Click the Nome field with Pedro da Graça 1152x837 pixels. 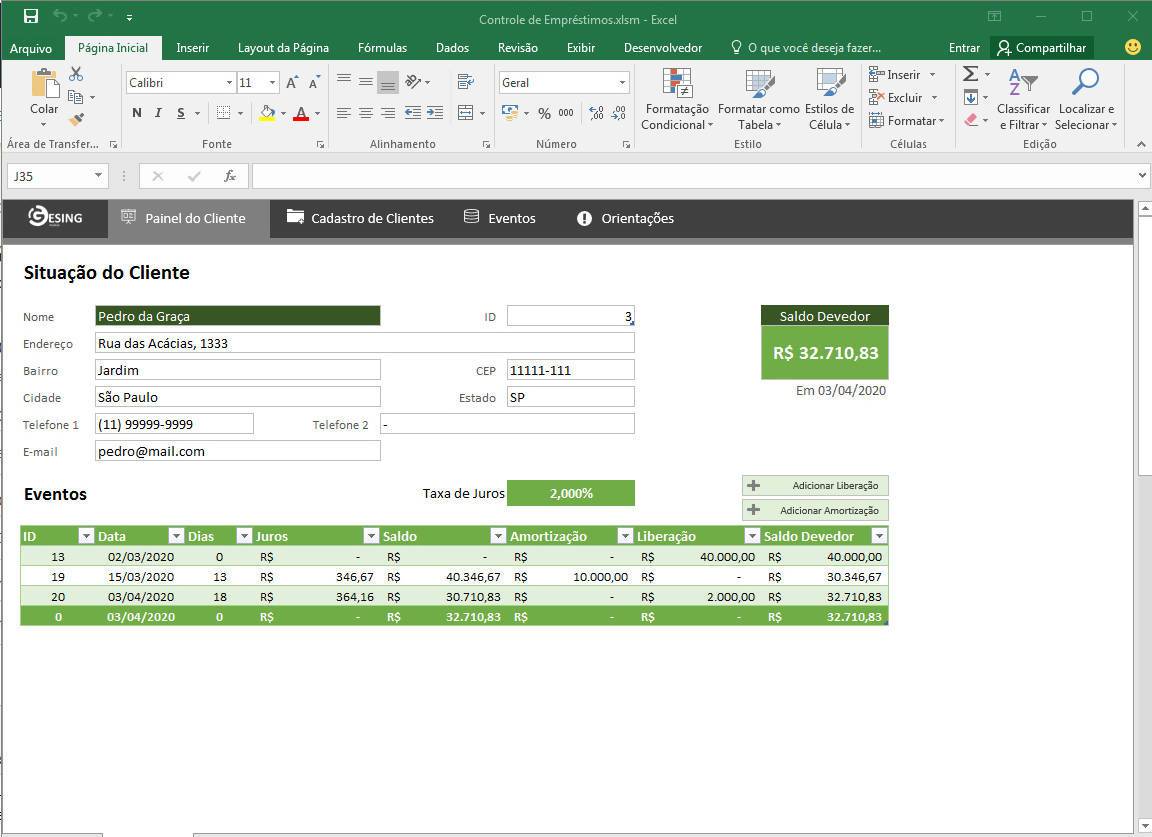point(238,316)
